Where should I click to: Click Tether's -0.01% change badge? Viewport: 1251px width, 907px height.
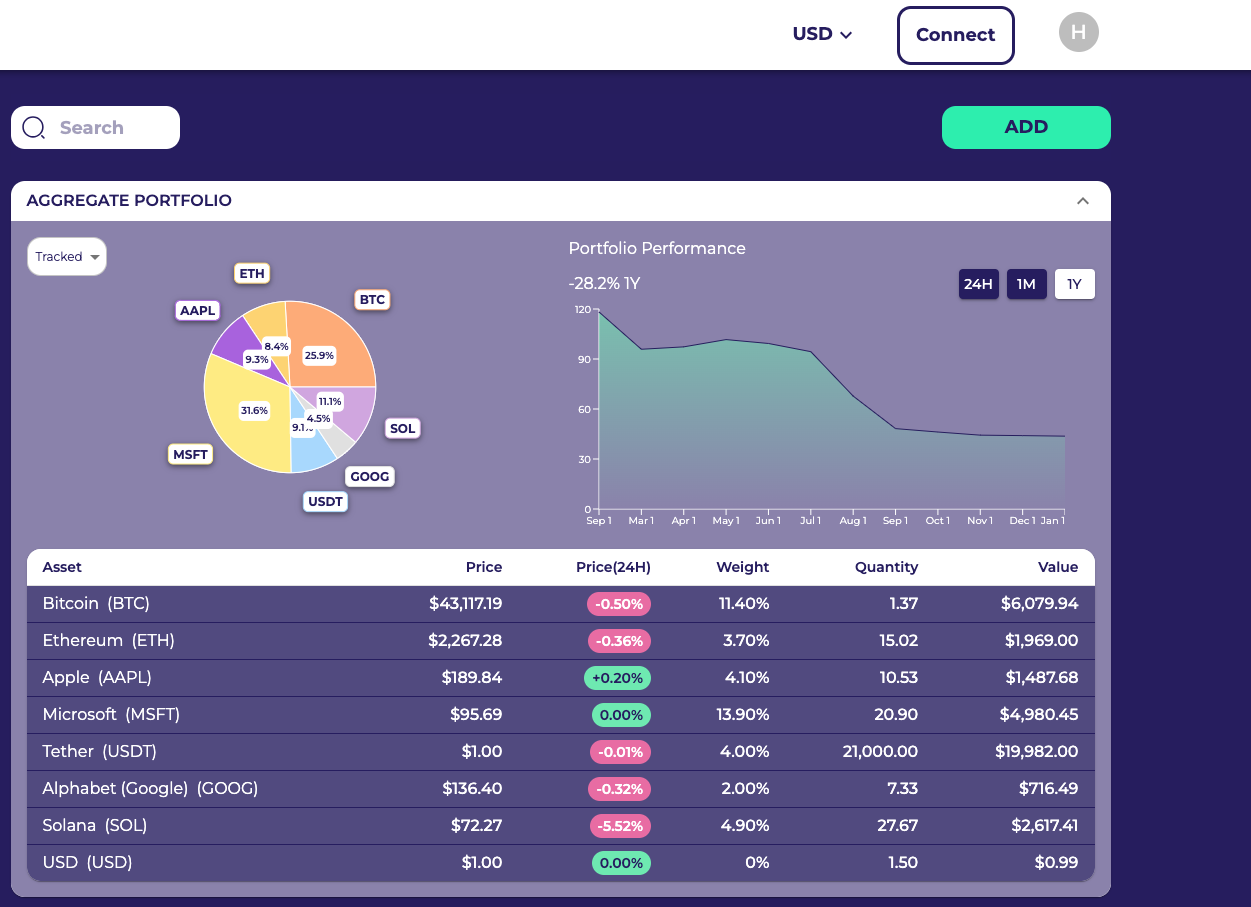620,752
